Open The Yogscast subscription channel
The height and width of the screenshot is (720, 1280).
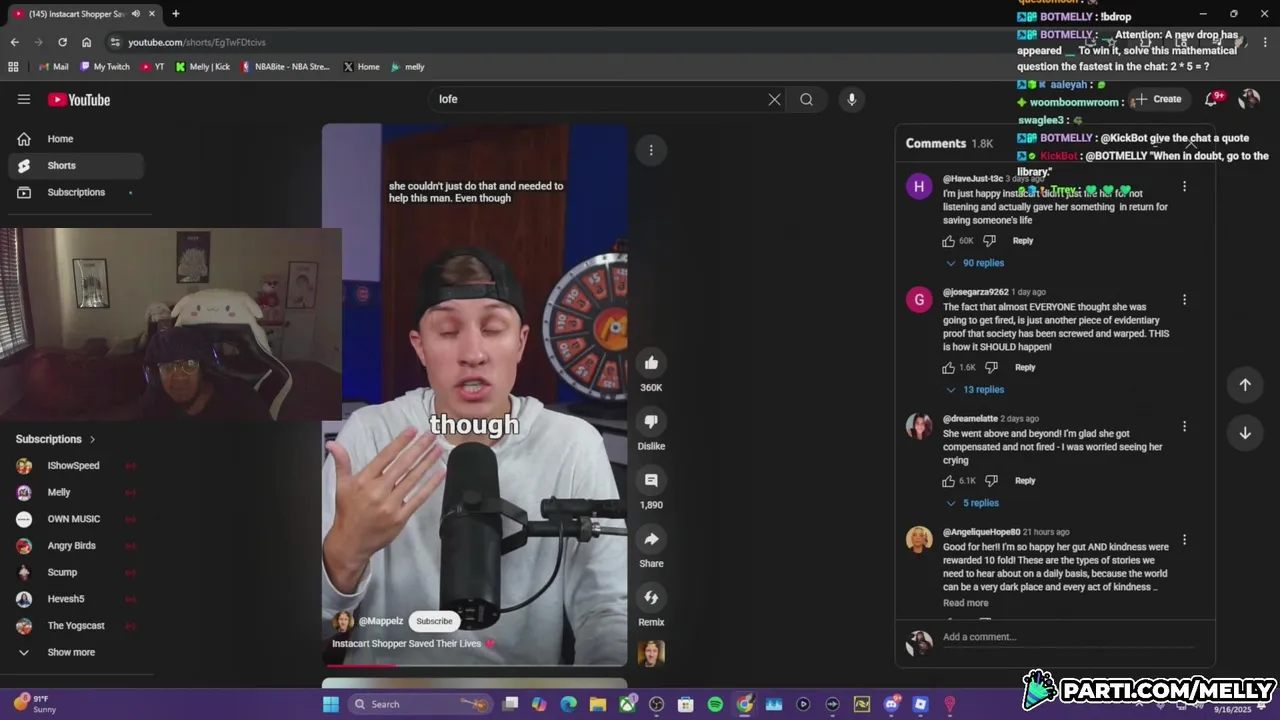coord(76,626)
